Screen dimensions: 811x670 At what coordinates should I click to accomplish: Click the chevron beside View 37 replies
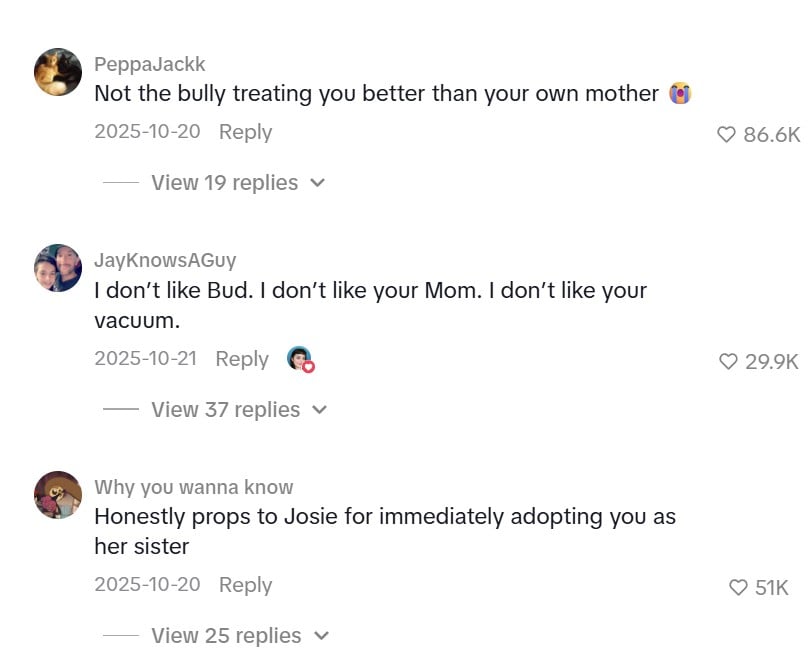[x=319, y=410]
